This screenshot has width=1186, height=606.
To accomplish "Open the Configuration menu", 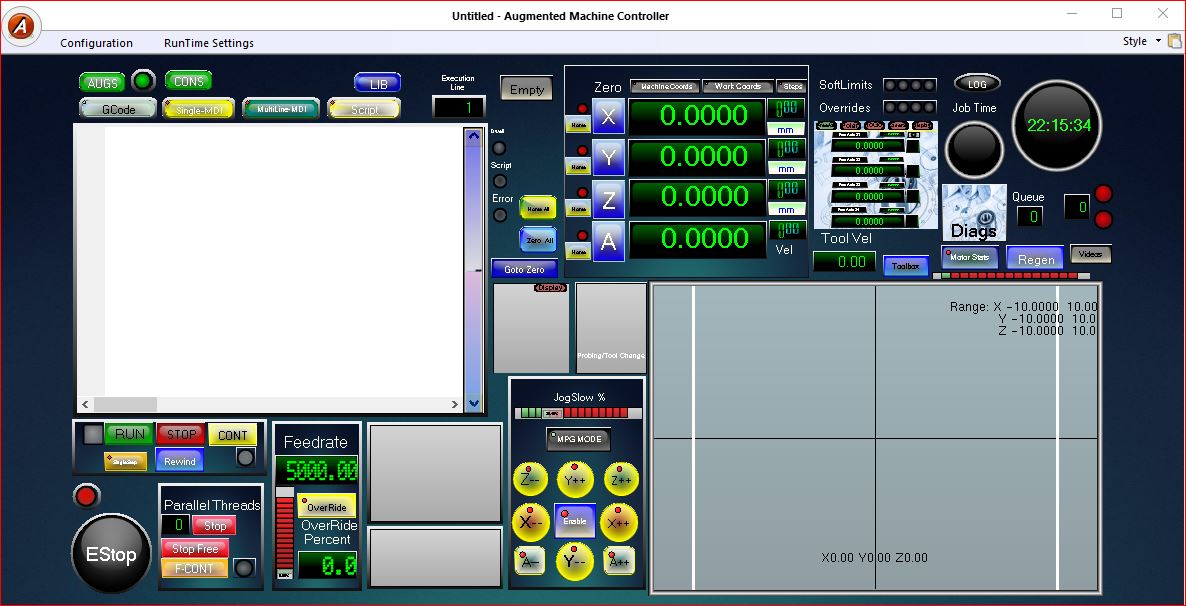I will [96, 43].
